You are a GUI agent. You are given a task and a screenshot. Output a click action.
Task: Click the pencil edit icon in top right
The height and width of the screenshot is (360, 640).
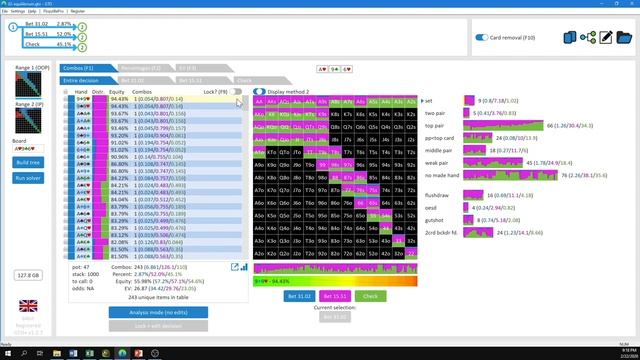pyautogui.click(x=606, y=38)
